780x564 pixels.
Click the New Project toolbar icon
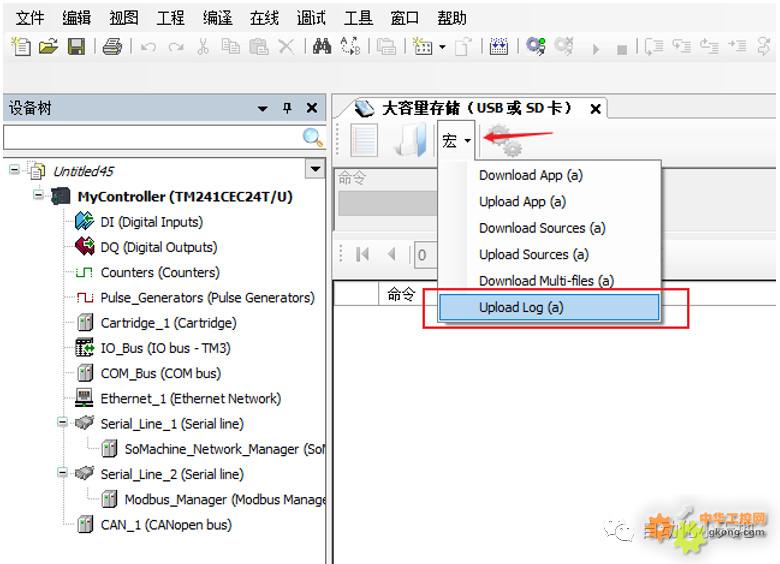pyautogui.click(x=21, y=46)
